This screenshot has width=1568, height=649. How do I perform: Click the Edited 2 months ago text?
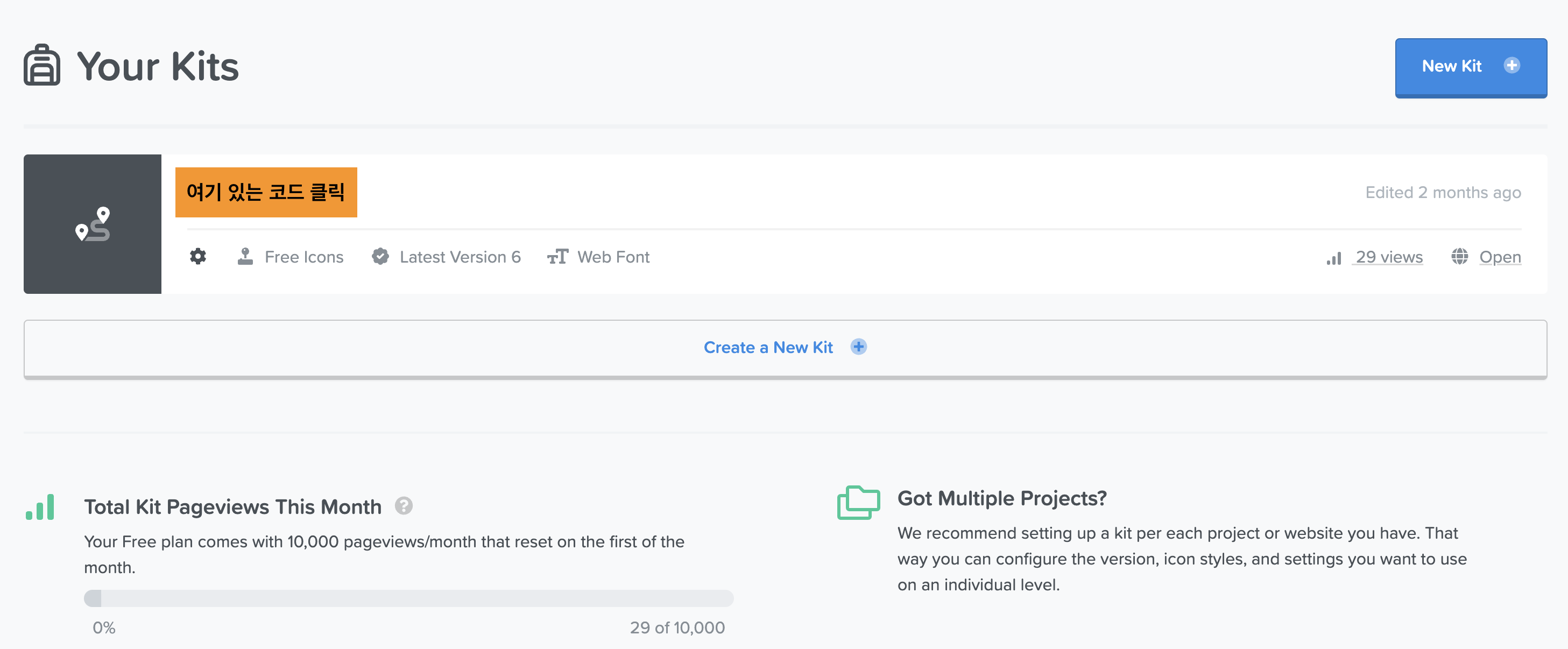(x=1443, y=193)
